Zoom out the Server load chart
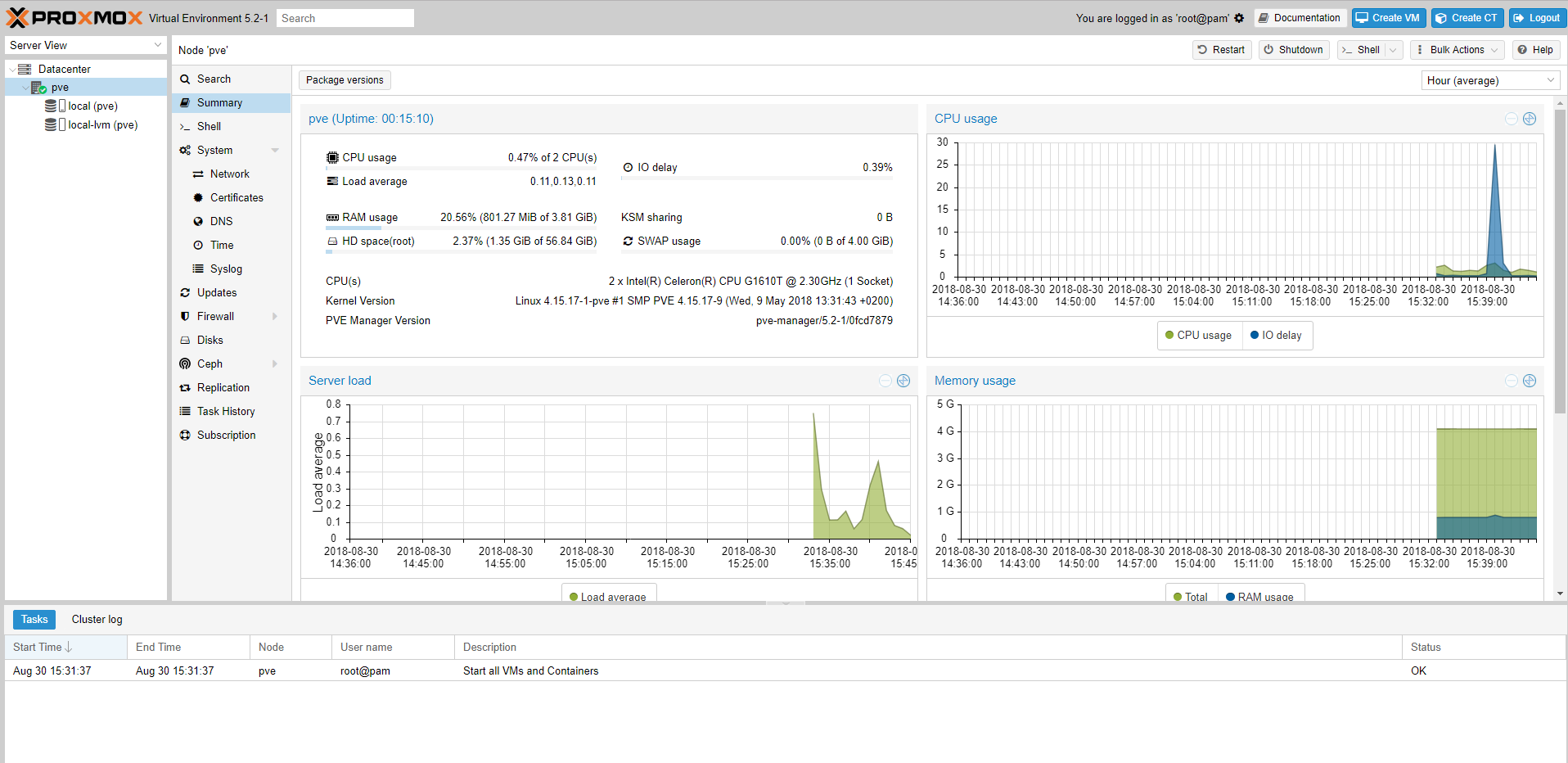The width and height of the screenshot is (1568, 763). (x=885, y=381)
